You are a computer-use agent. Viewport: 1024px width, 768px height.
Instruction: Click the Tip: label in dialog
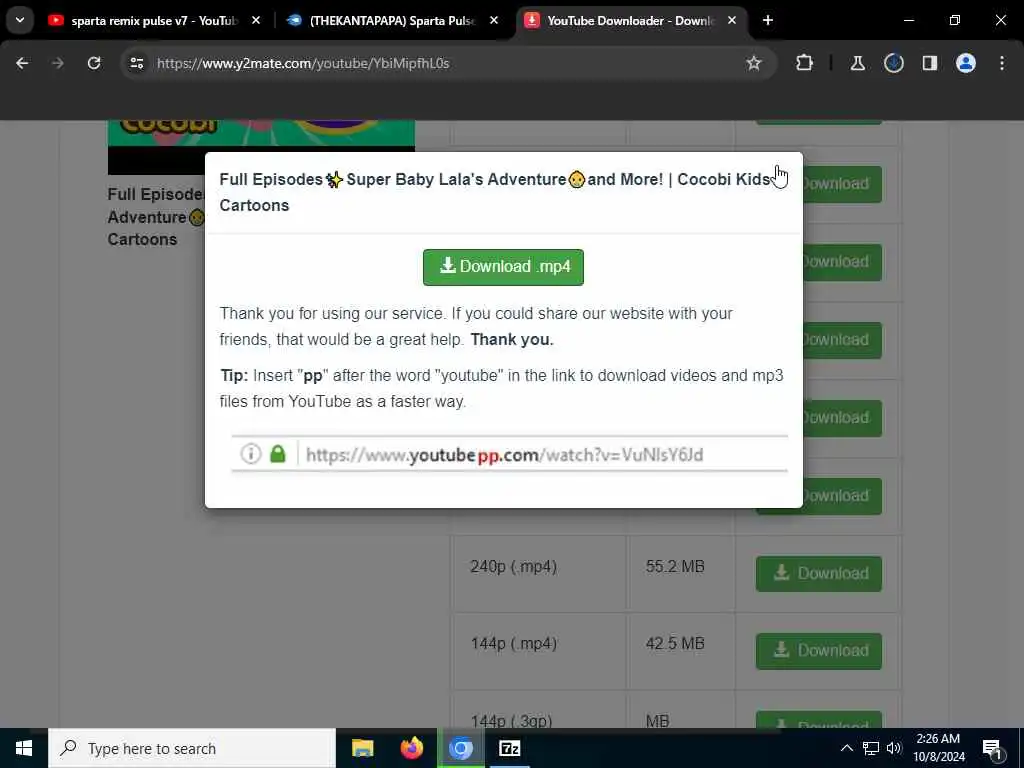[234, 376]
